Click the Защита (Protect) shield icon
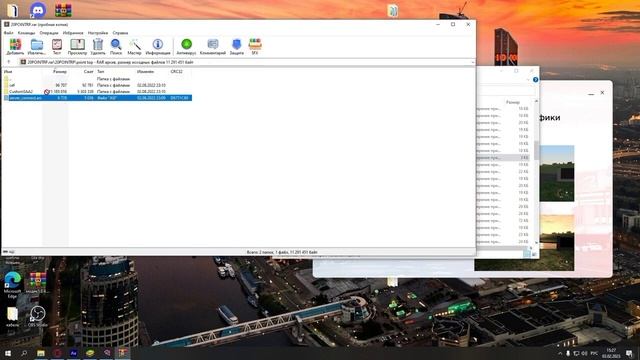 (x=236, y=47)
